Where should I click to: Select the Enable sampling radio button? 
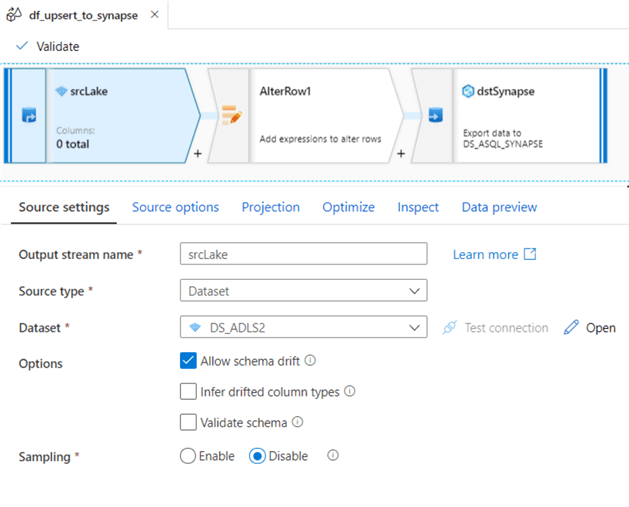coord(188,456)
